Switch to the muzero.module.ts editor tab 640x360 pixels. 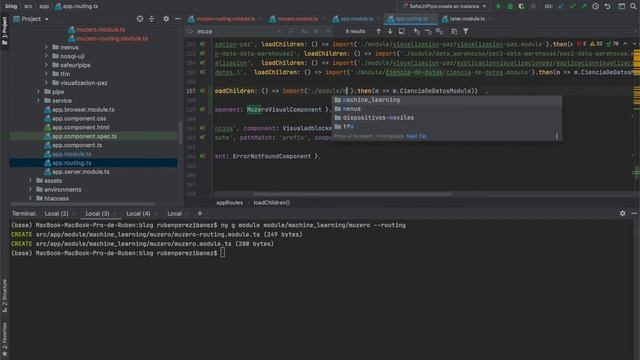298,19
